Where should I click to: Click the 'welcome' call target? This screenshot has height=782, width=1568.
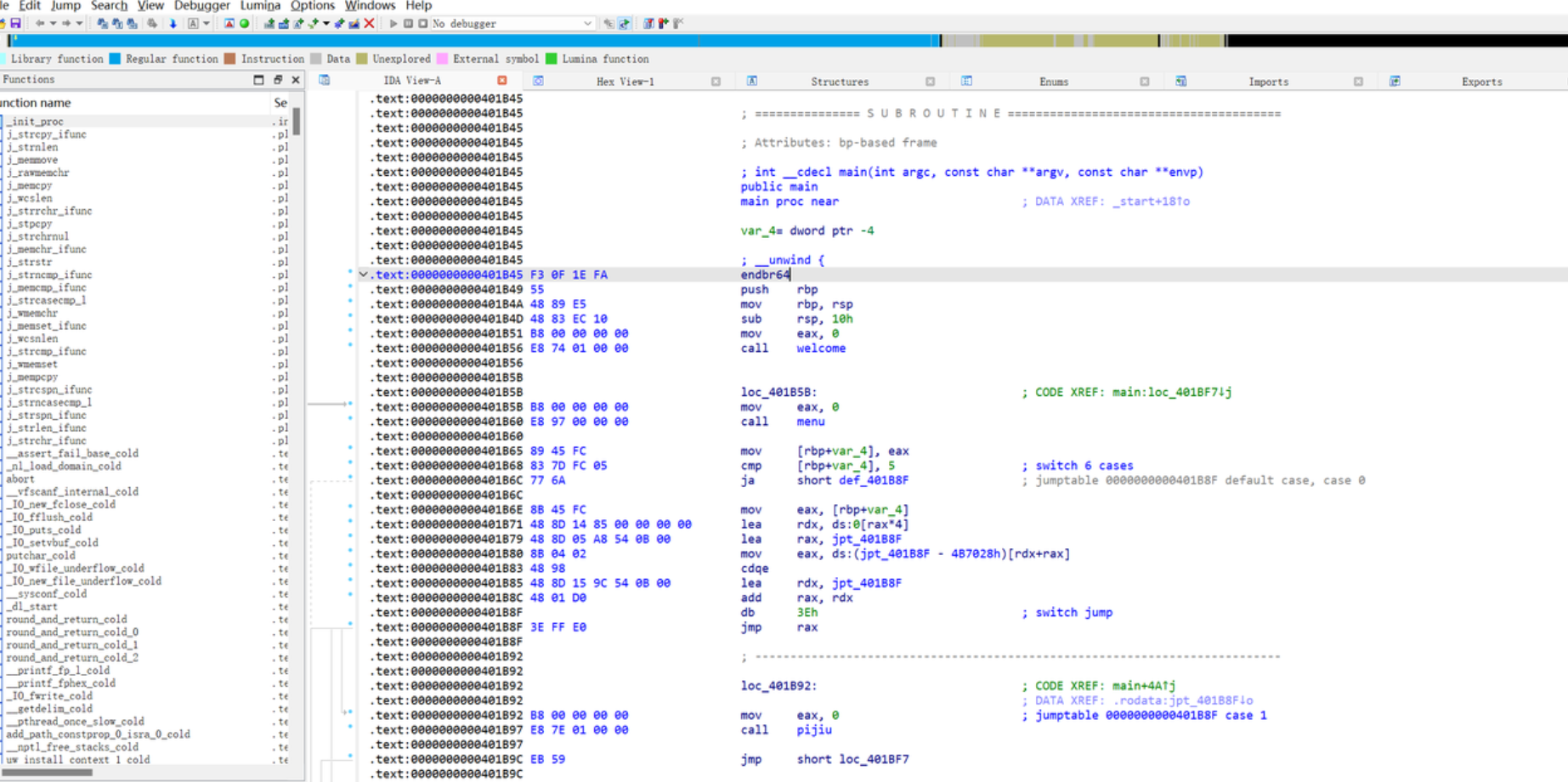[x=821, y=348]
